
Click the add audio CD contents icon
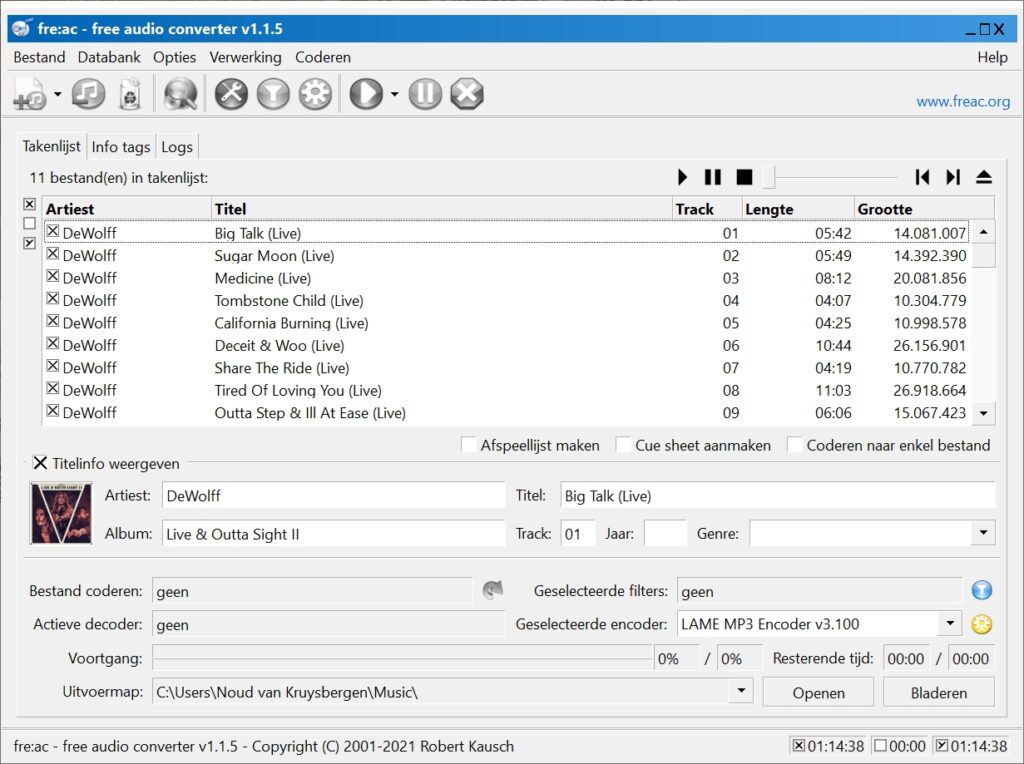(88, 94)
